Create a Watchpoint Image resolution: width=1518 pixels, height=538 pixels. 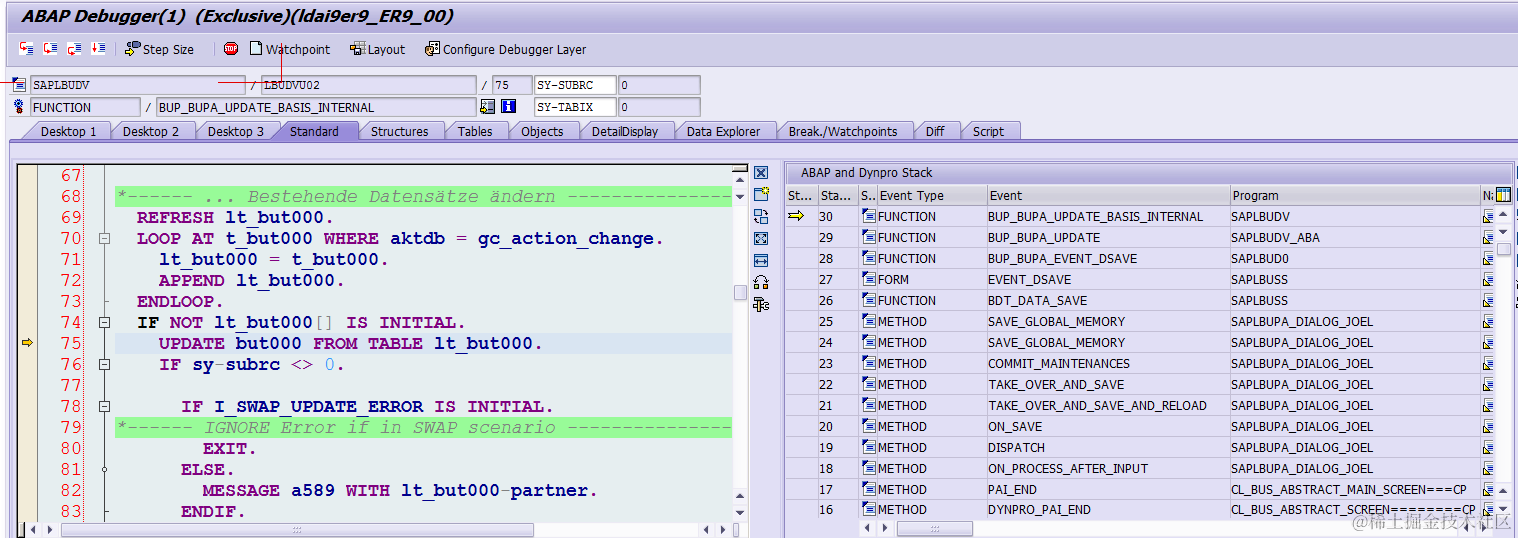289,49
